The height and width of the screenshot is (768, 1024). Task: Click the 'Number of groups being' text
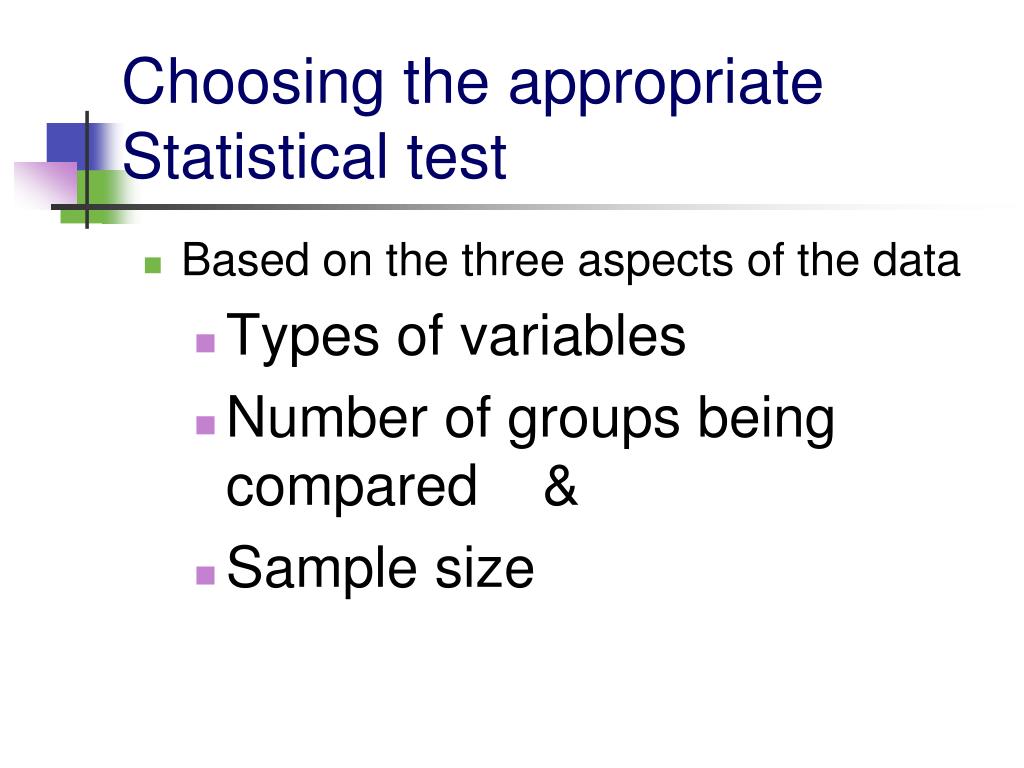click(x=530, y=419)
